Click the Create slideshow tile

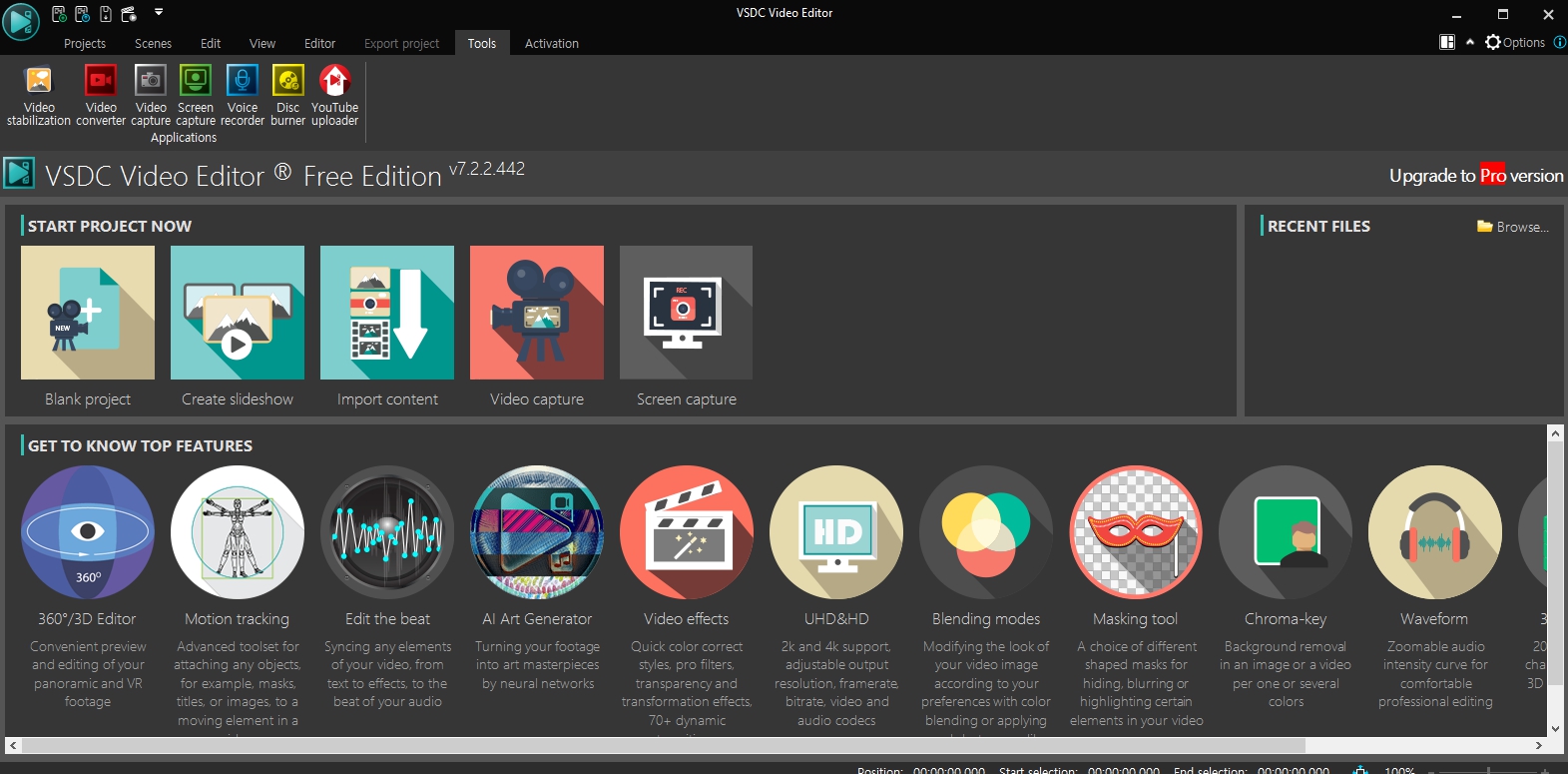click(238, 313)
